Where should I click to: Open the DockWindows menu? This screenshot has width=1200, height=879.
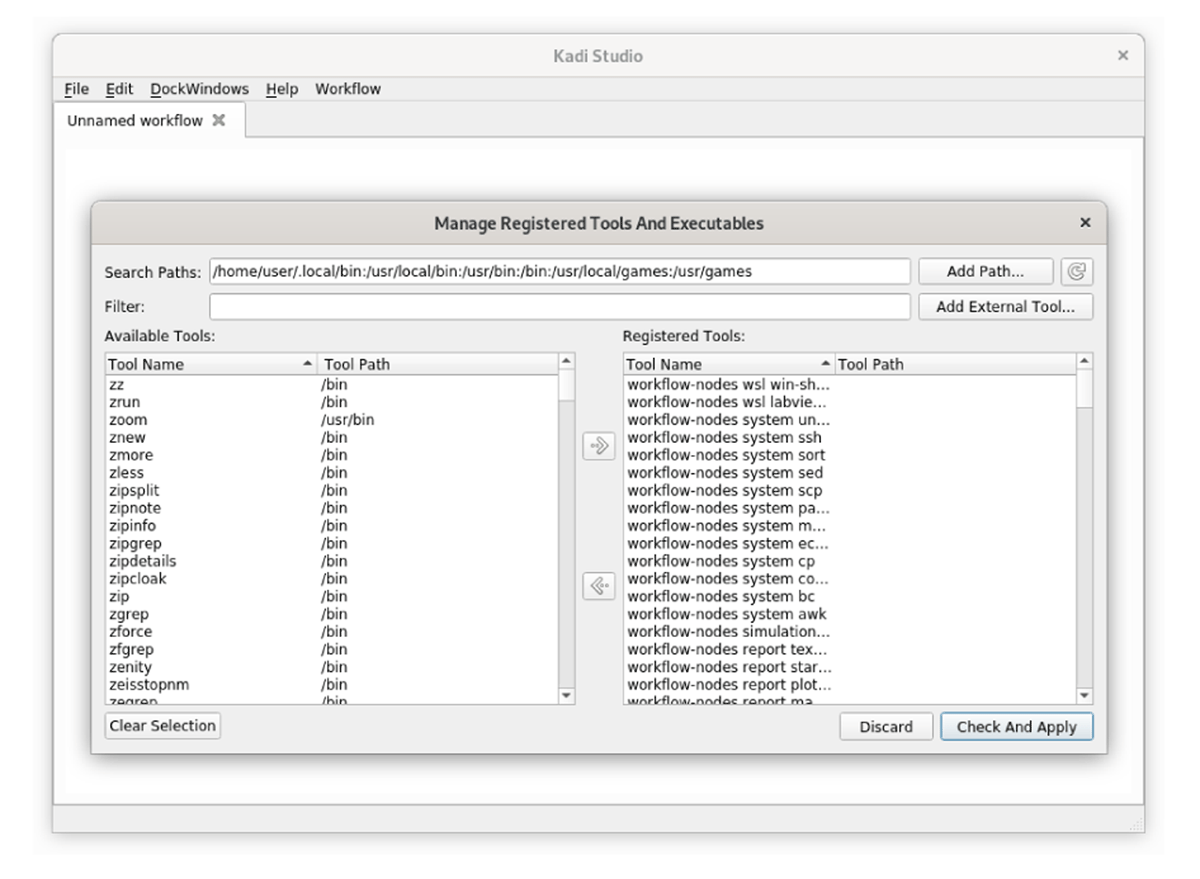pos(199,89)
